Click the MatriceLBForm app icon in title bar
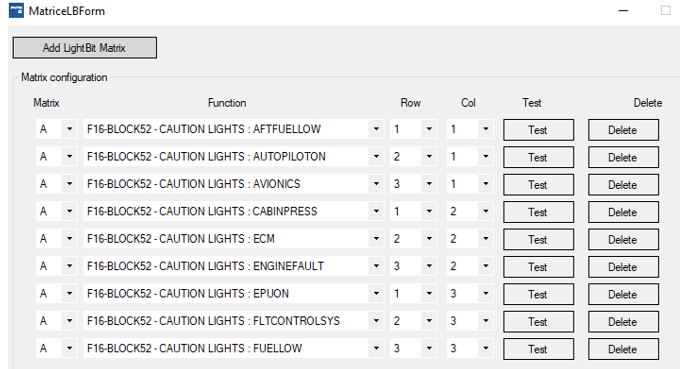 [16, 10]
